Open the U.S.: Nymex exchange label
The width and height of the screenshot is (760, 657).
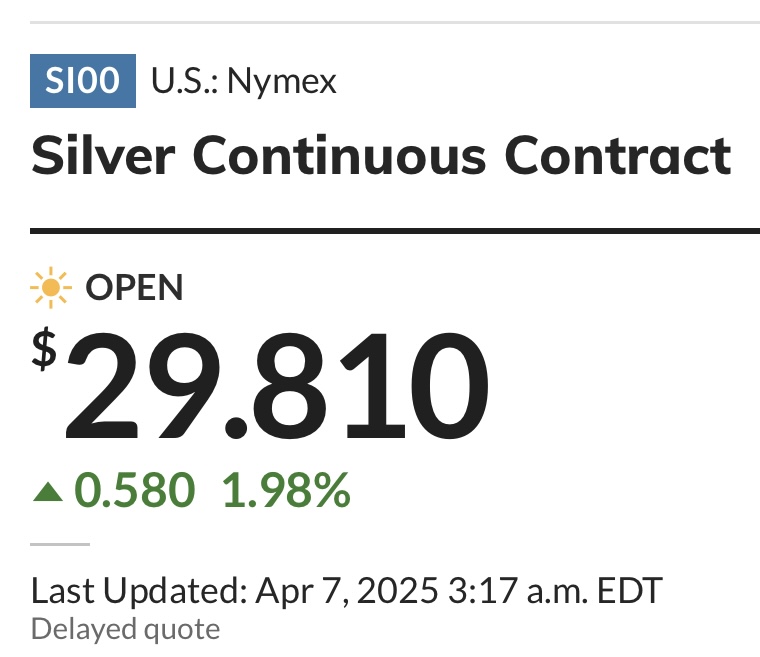click(244, 81)
